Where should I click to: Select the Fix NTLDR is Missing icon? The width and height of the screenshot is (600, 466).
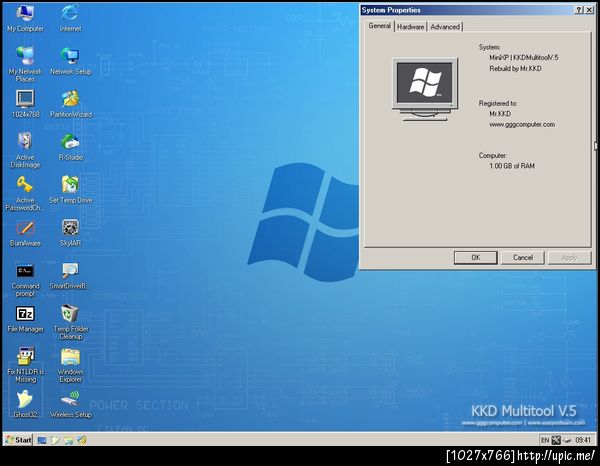coord(25,364)
